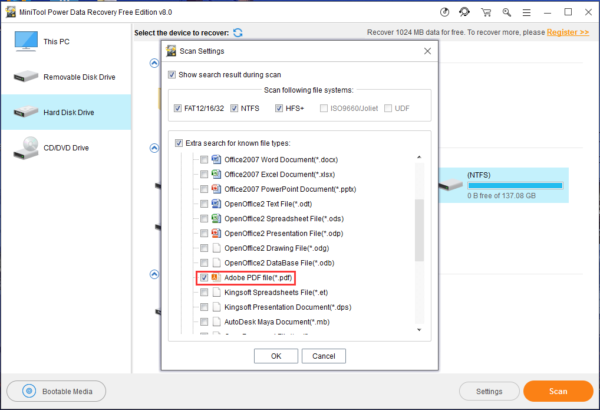600x410 pixels.
Task: Collapse the third device group chevron
Action: coord(154,274)
